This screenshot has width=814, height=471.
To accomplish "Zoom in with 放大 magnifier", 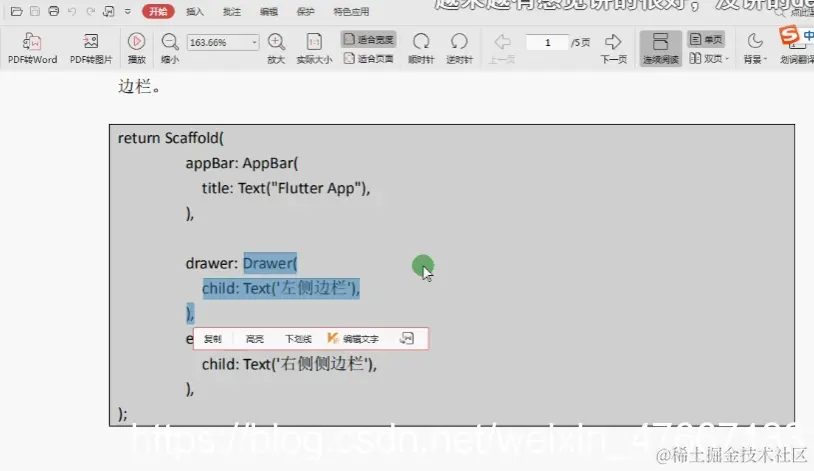I will [276, 48].
